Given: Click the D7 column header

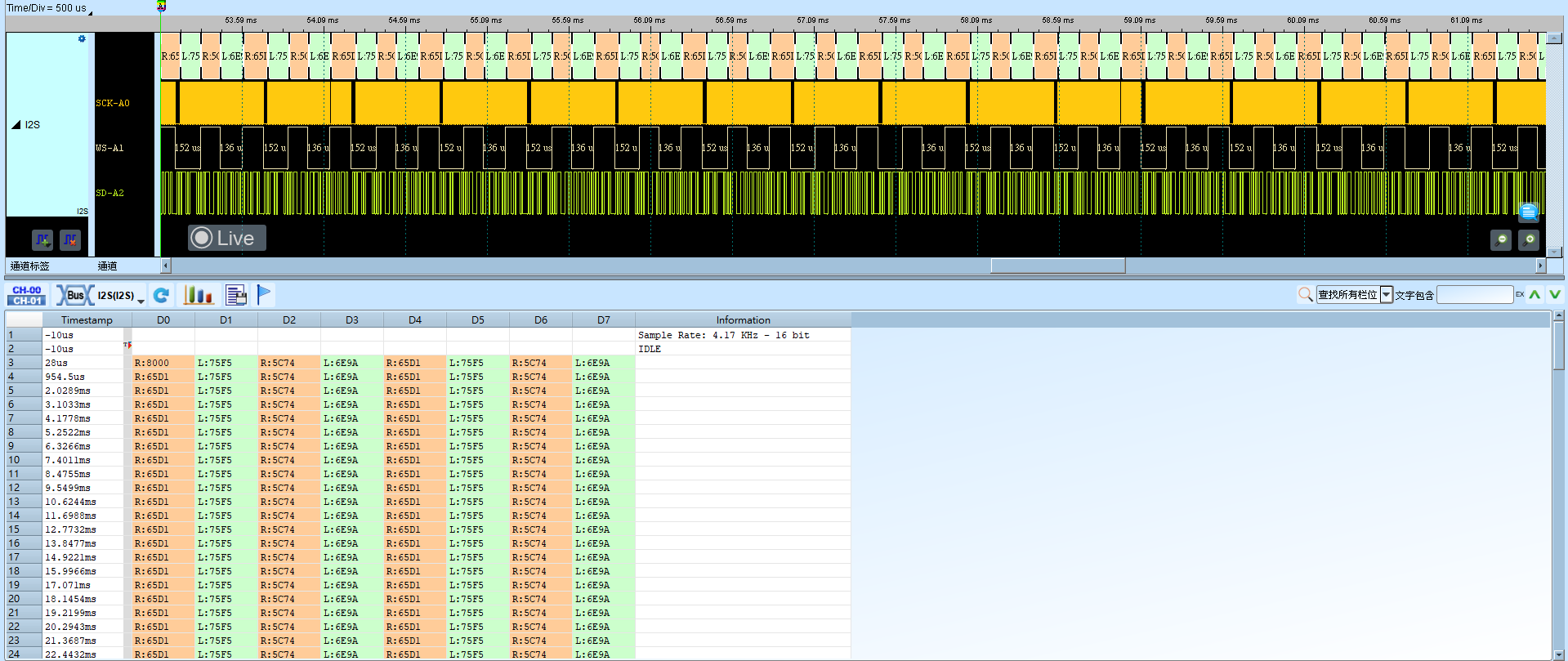Looking at the screenshot, I should [x=604, y=319].
